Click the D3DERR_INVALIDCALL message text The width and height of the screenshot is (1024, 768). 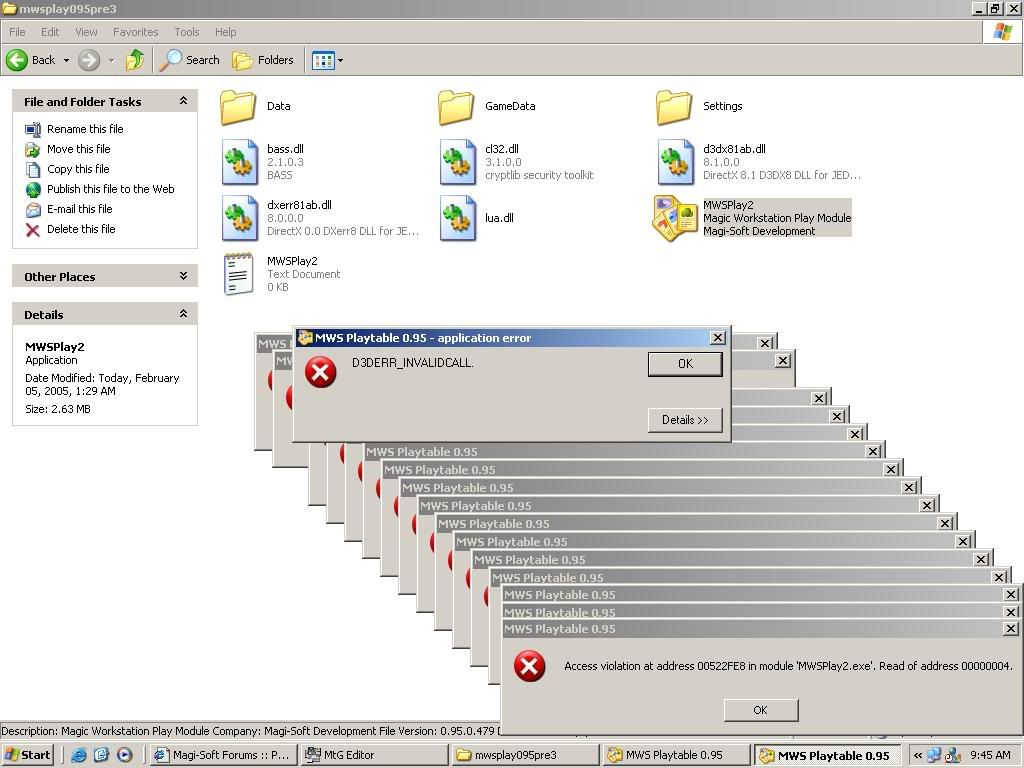pos(412,362)
